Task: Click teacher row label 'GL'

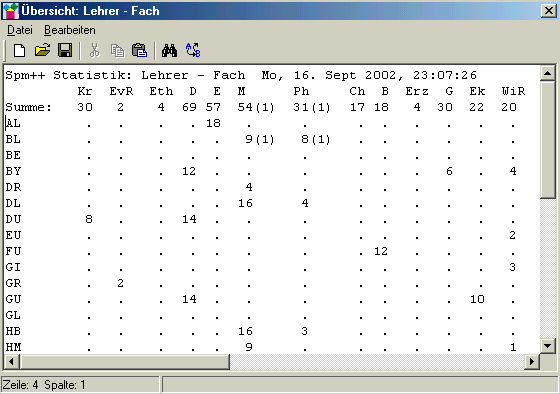Action: point(13,315)
